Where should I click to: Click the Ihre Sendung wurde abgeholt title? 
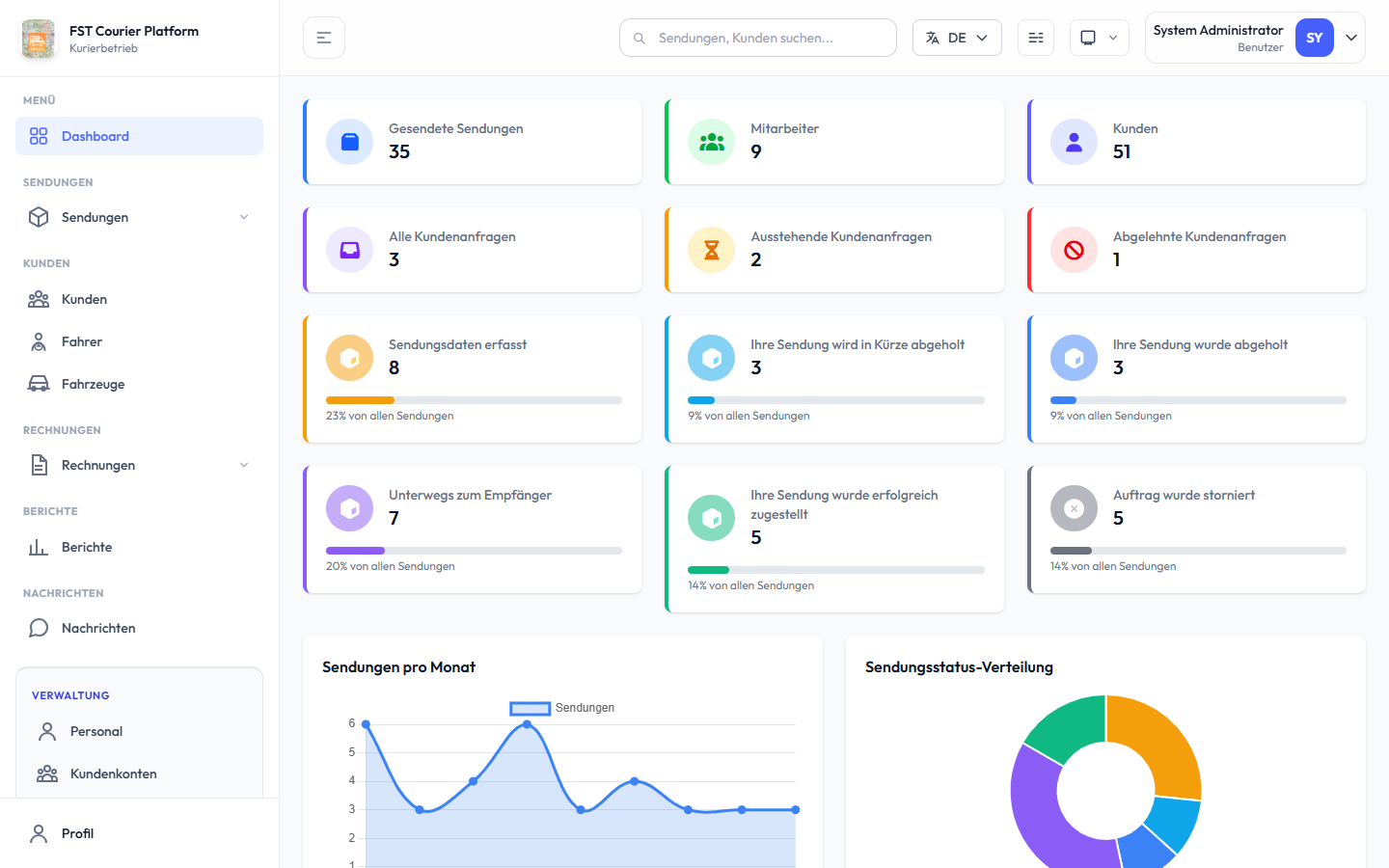1200,344
